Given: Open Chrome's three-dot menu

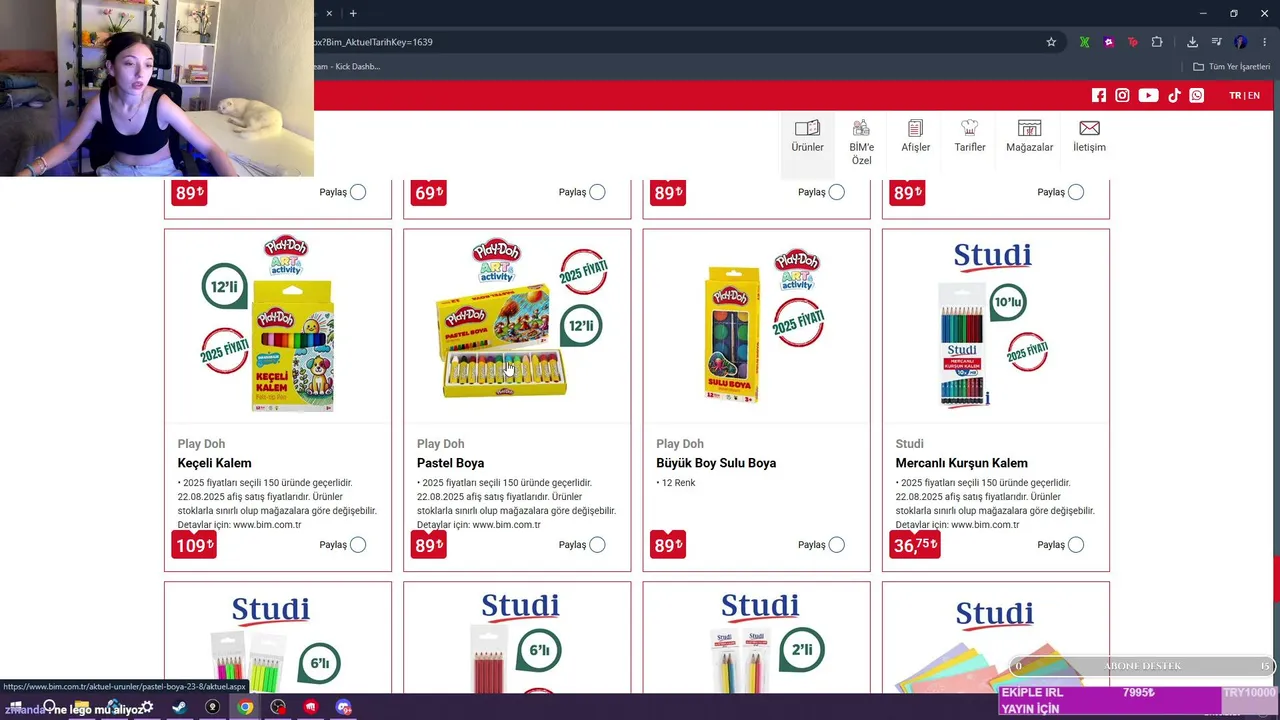Looking at the screenshot, I should click(1265, 42).
